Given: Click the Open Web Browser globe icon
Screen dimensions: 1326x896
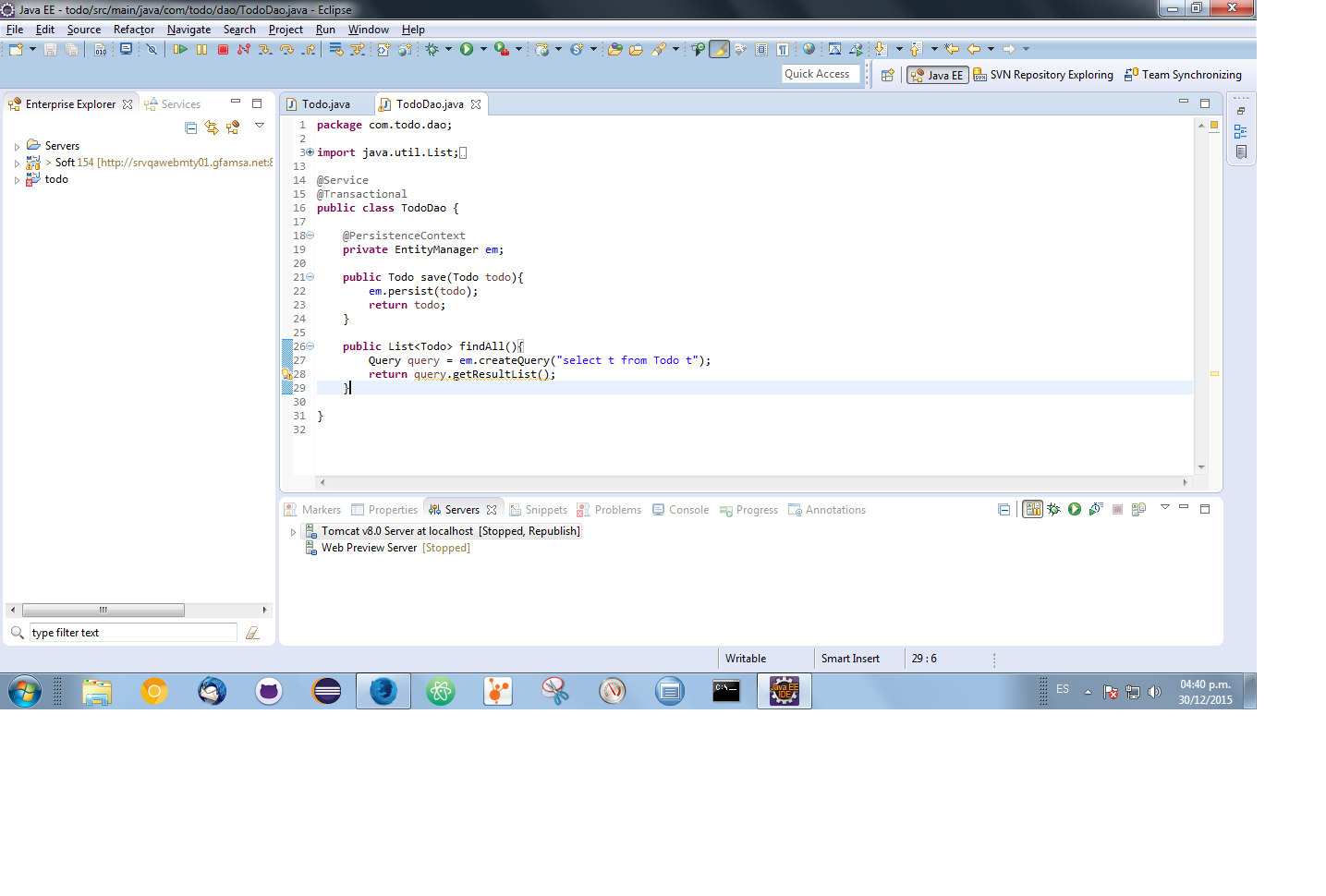Looking at the screenshot, I should (809, 49).
